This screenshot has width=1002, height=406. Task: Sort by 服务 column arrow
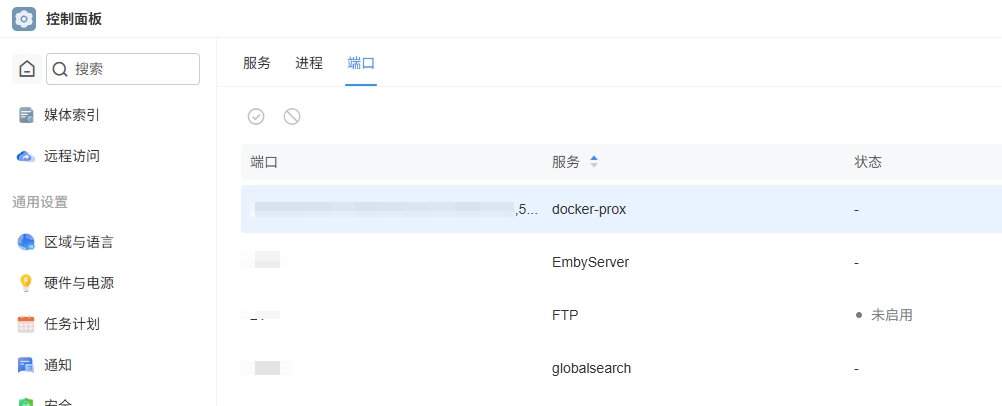tap(594, 162)
